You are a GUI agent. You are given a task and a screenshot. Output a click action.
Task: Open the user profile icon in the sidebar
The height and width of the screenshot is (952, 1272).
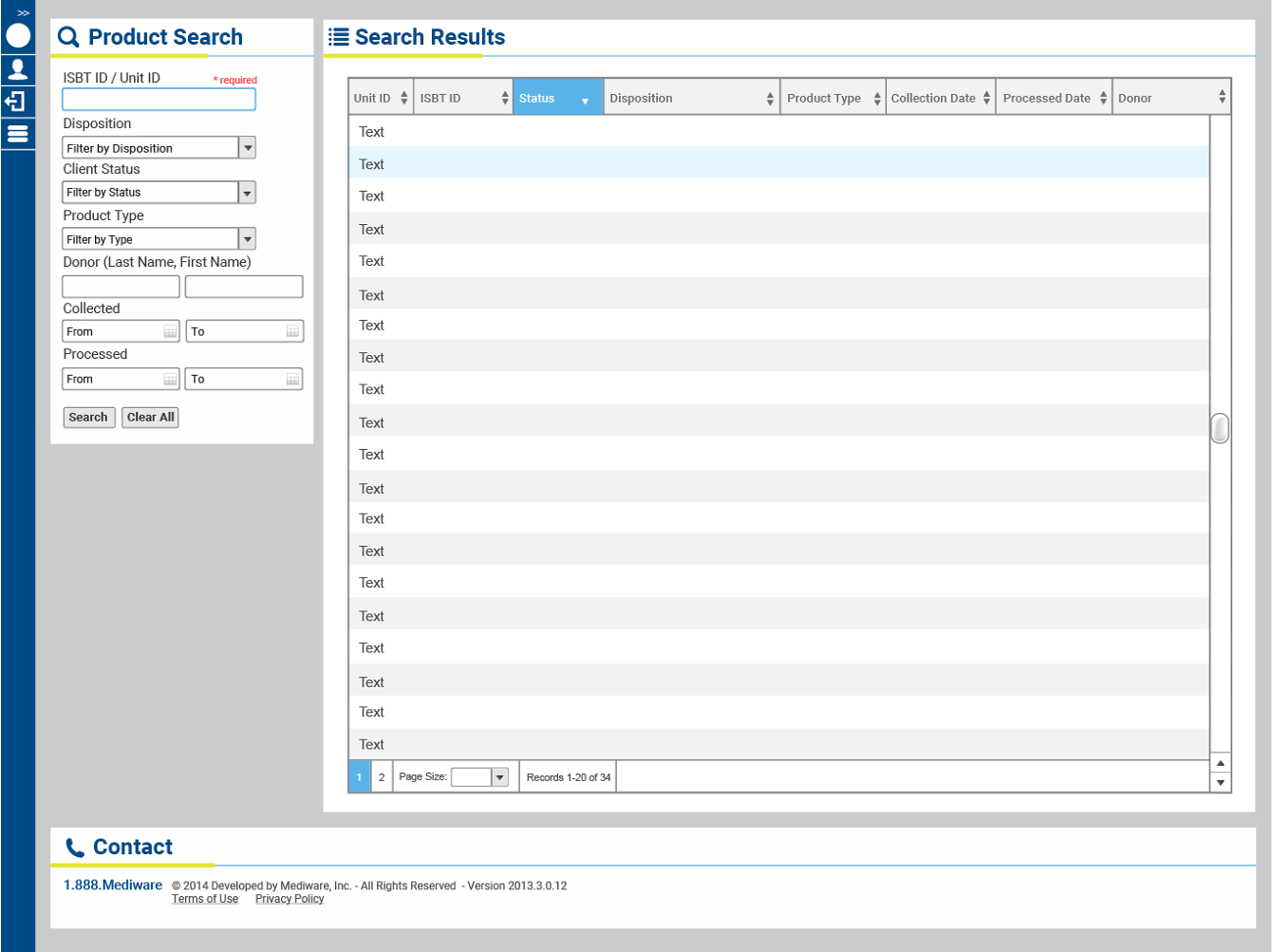pos(17,68)
